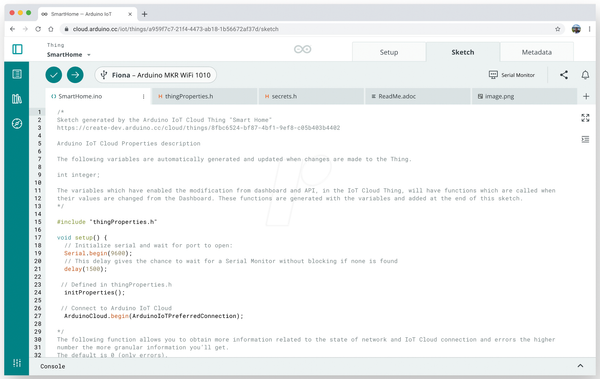Click the share sketch icon
Viewport: 600px width, 379px height.
click(x=564, y=75)
